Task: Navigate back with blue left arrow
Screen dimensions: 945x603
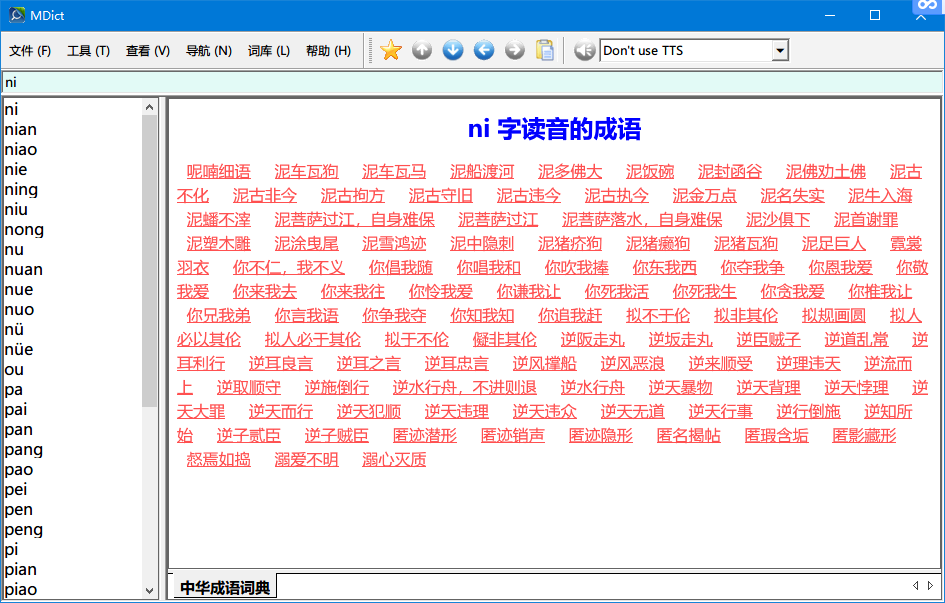Action: [483, 50]
